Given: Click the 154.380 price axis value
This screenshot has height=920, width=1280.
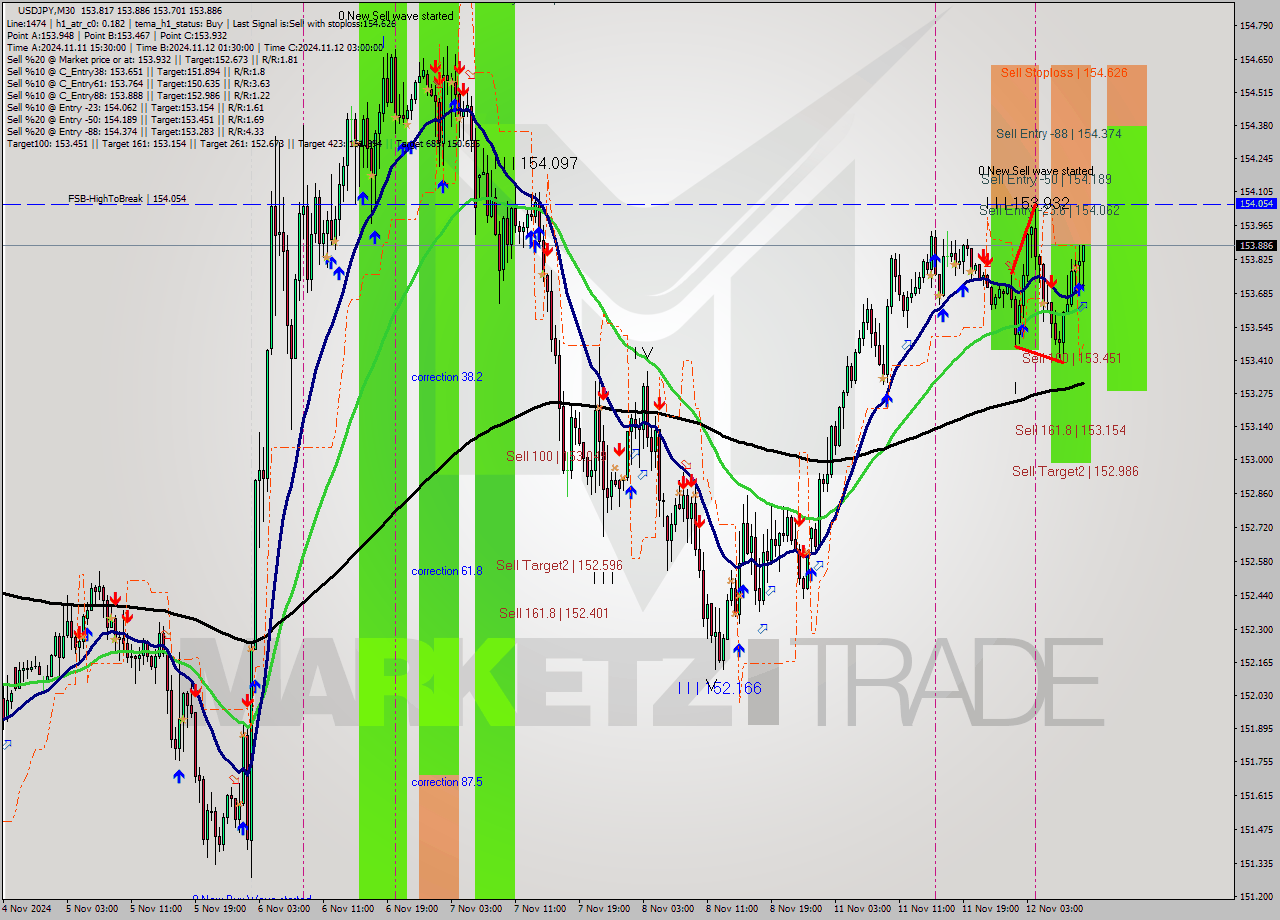Looking at the screenshot, I should coord(1256,125).
